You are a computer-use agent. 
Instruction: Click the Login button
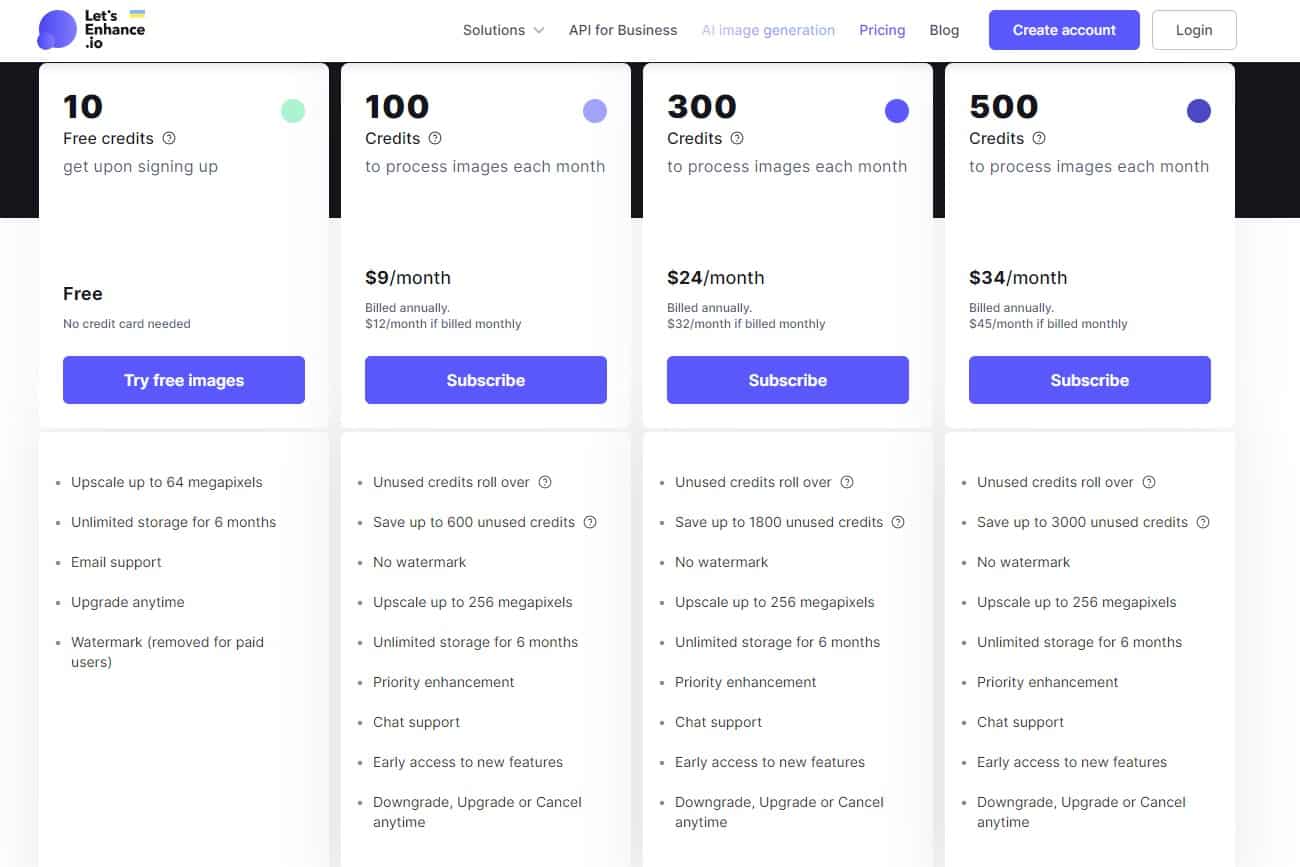coord(1194,30)
